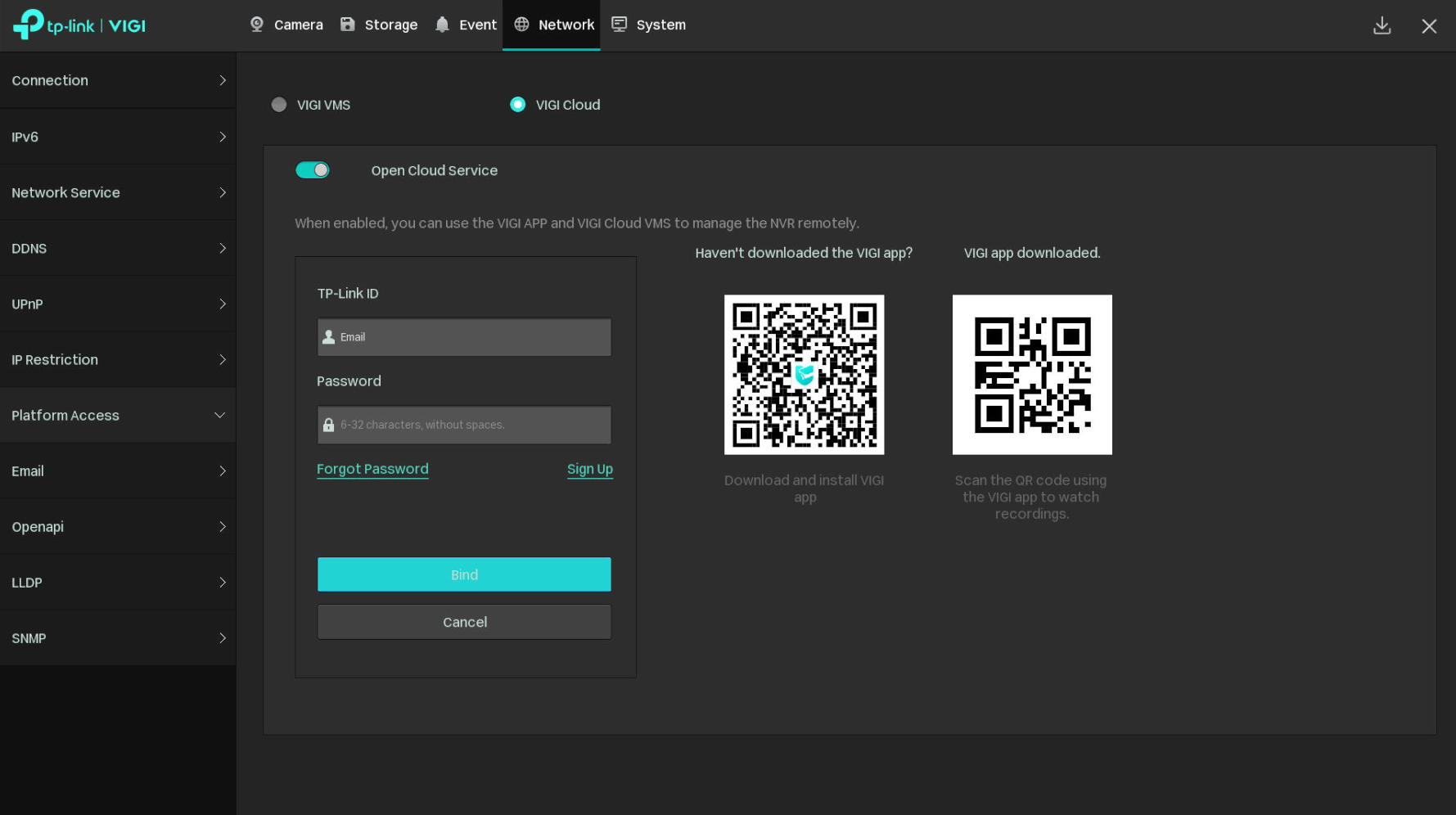Viewport: 1456px width, 815px height.
Task: Open the Camera tab
Action: pos(286,25)
